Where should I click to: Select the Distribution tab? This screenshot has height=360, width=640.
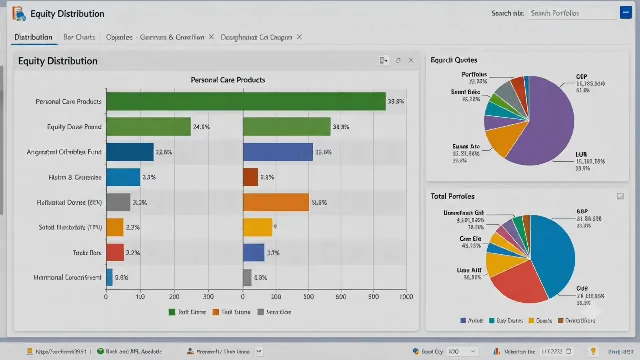coord(33,37)
